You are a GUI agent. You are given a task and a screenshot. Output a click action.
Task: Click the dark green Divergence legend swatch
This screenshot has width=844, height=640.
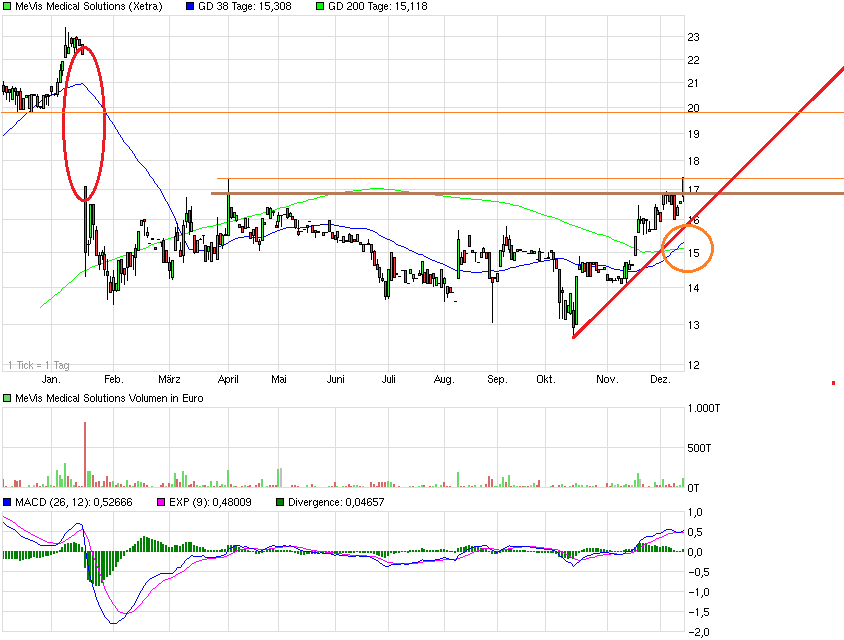(x=280, y=502)
